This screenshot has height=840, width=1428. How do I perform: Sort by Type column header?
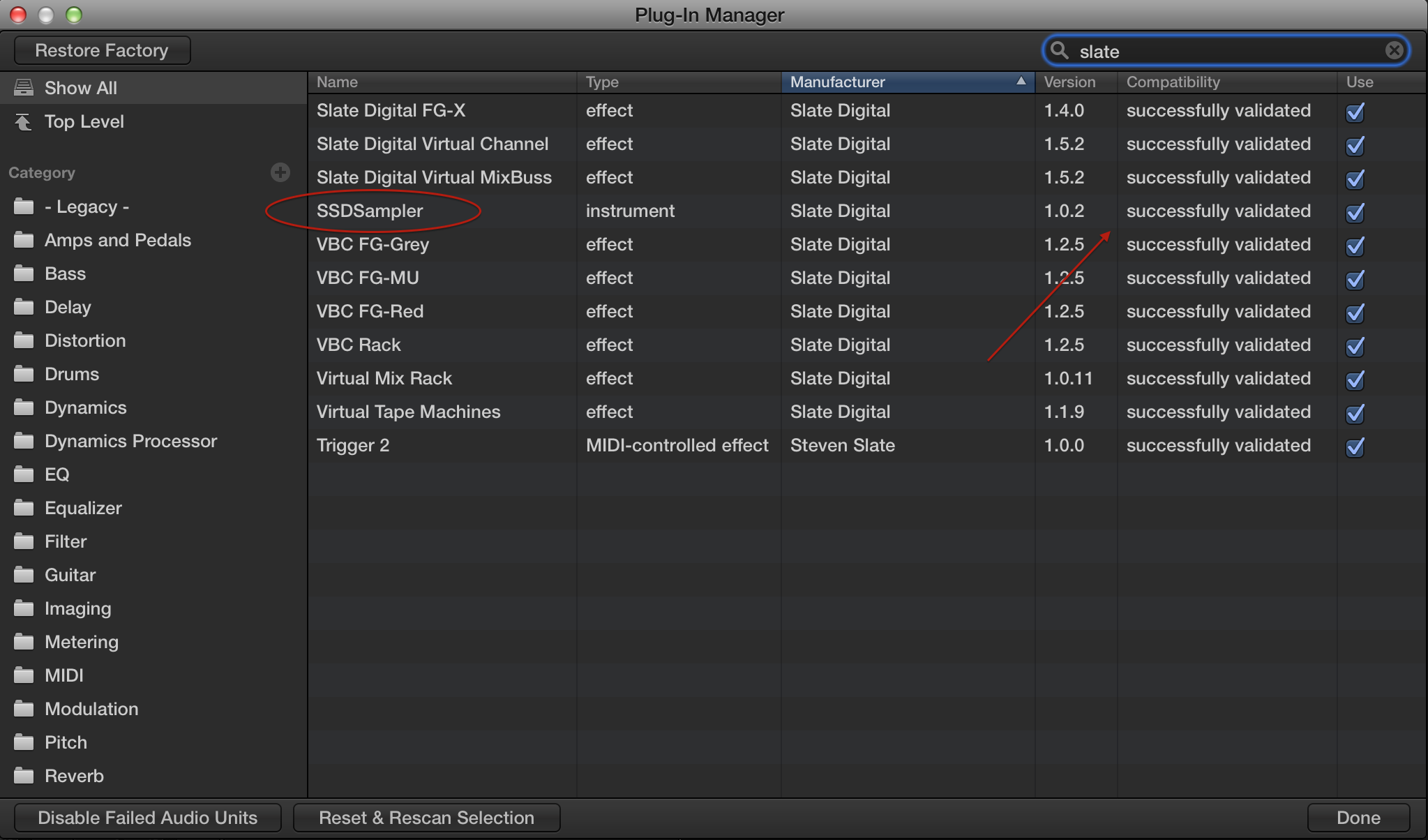pyautogui.click(x=679, y=82)
